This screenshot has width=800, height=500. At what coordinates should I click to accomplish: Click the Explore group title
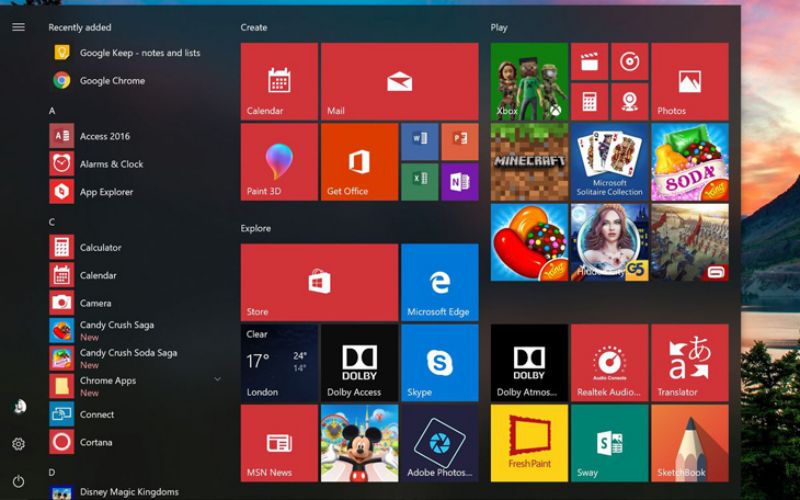(x=256, y=229)
